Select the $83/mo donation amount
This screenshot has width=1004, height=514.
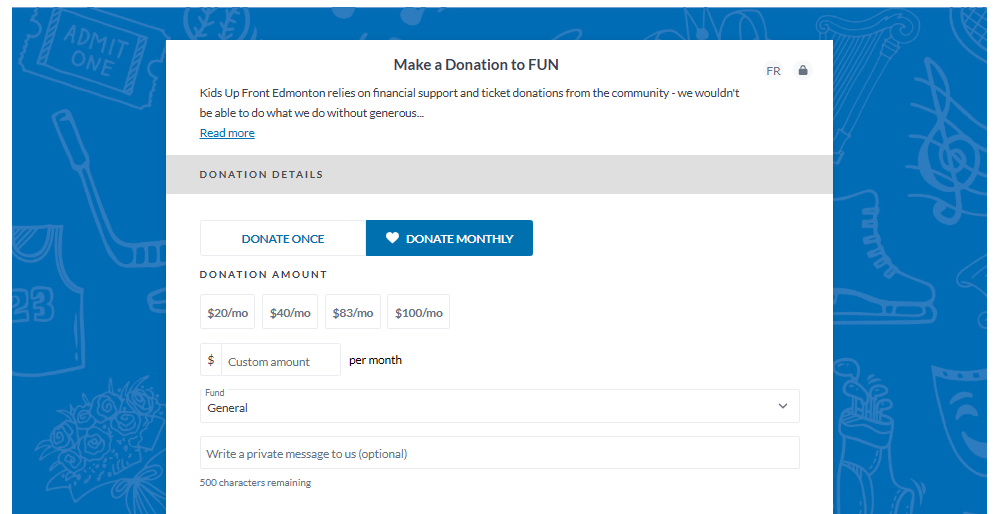353,312
